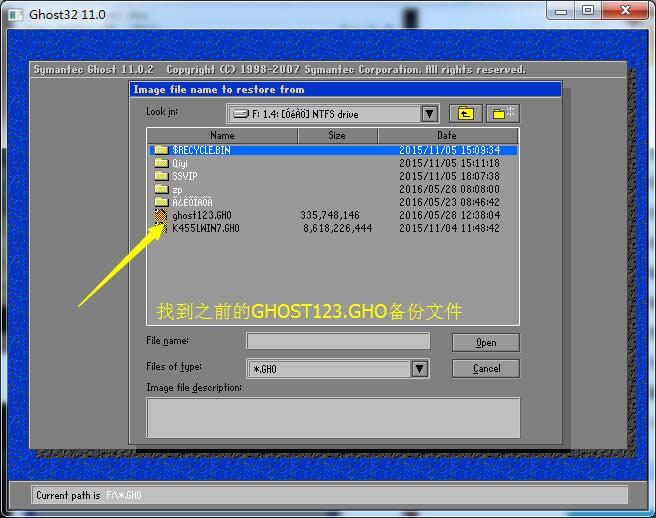This screenshot has height=518, width=656.
Task: Click the up one folder level icon
Action: [x=465, y=114]
